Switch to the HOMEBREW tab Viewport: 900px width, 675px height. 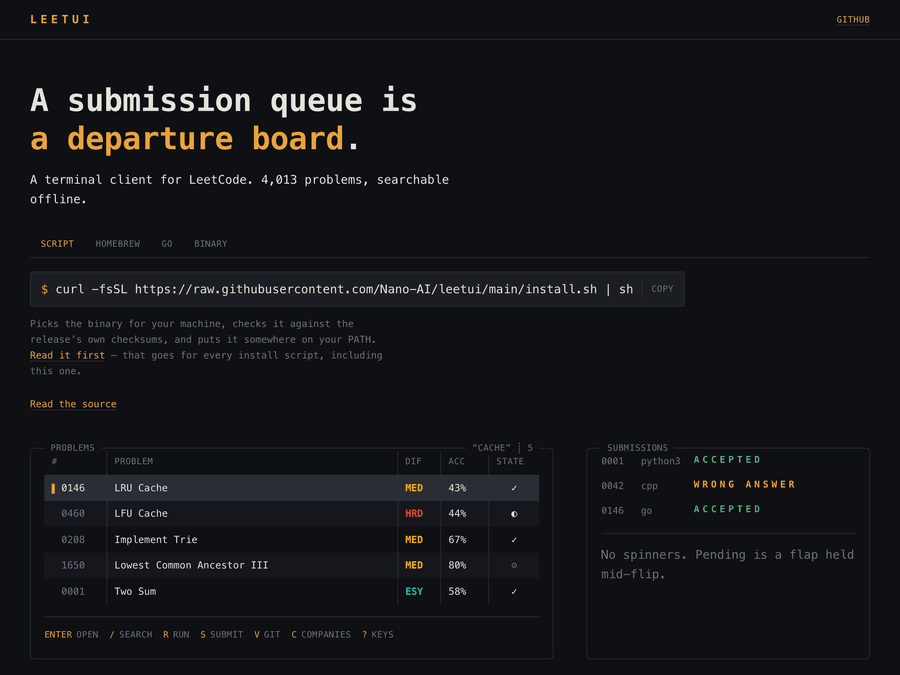(118, 244)
